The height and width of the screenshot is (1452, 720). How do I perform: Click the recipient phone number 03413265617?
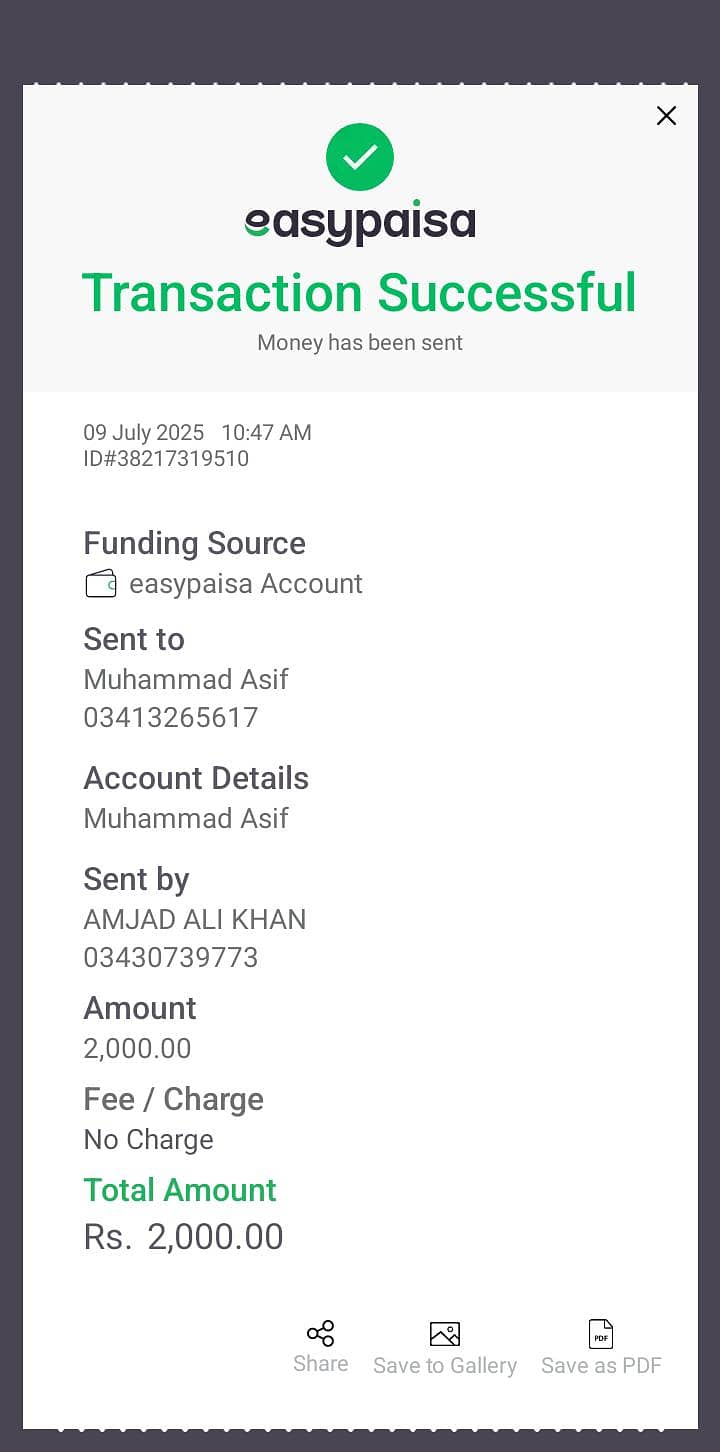pyautogui.click(x=171, y=718)
